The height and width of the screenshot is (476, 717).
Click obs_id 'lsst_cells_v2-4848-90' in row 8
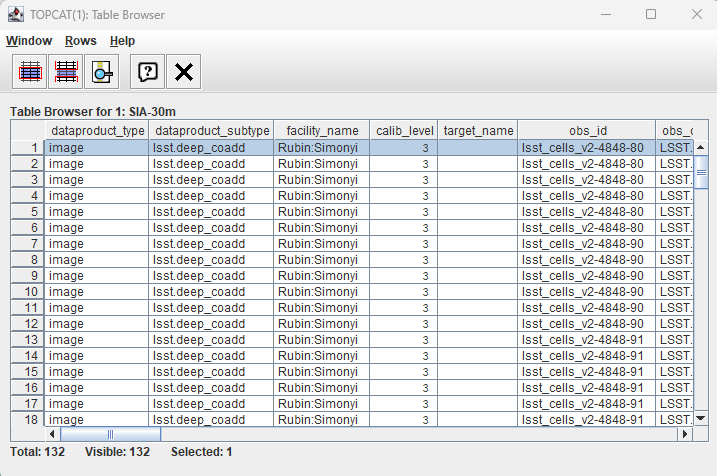pos(587,260)
